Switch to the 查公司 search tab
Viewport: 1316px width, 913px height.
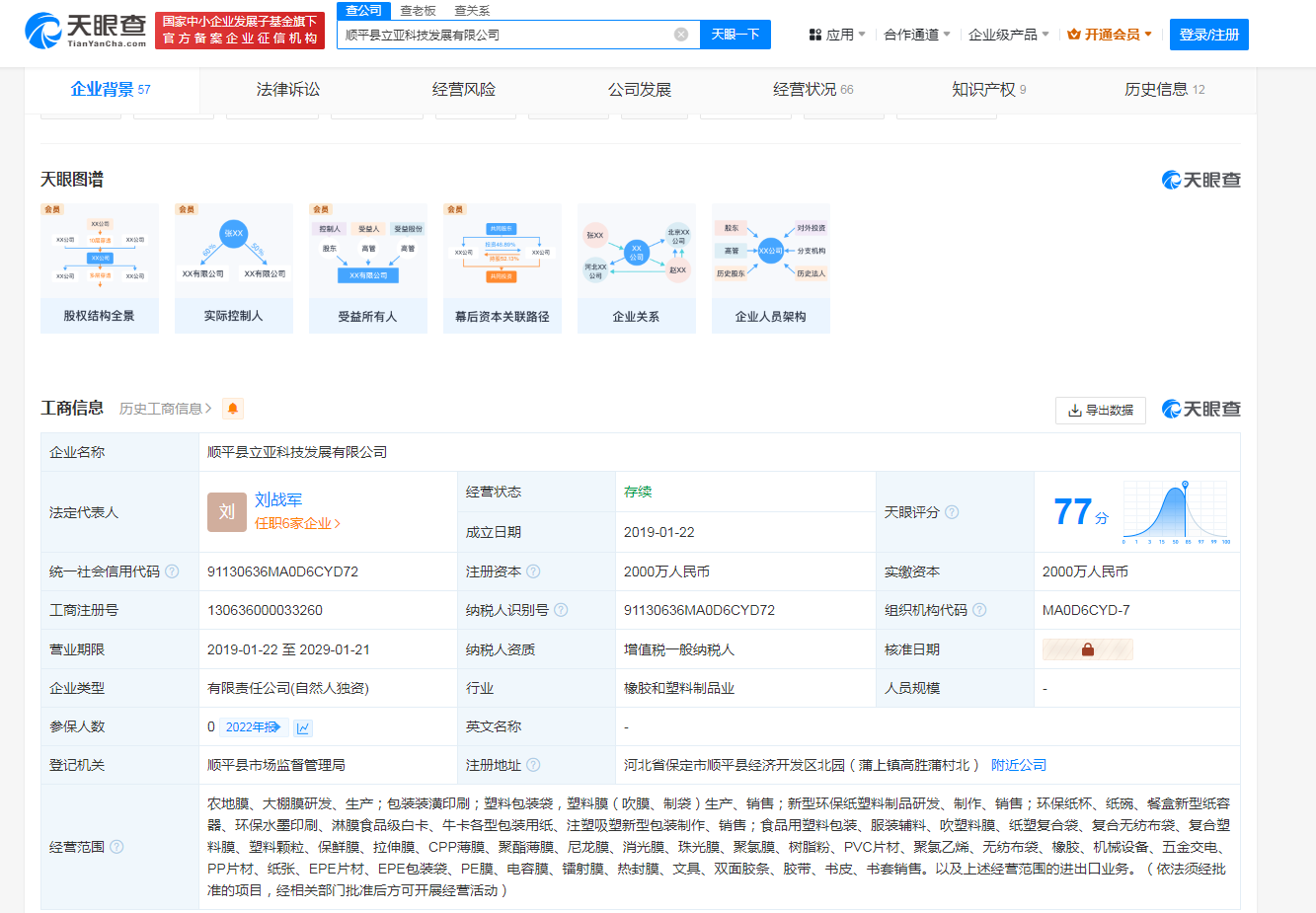click(x=364, y=10)
